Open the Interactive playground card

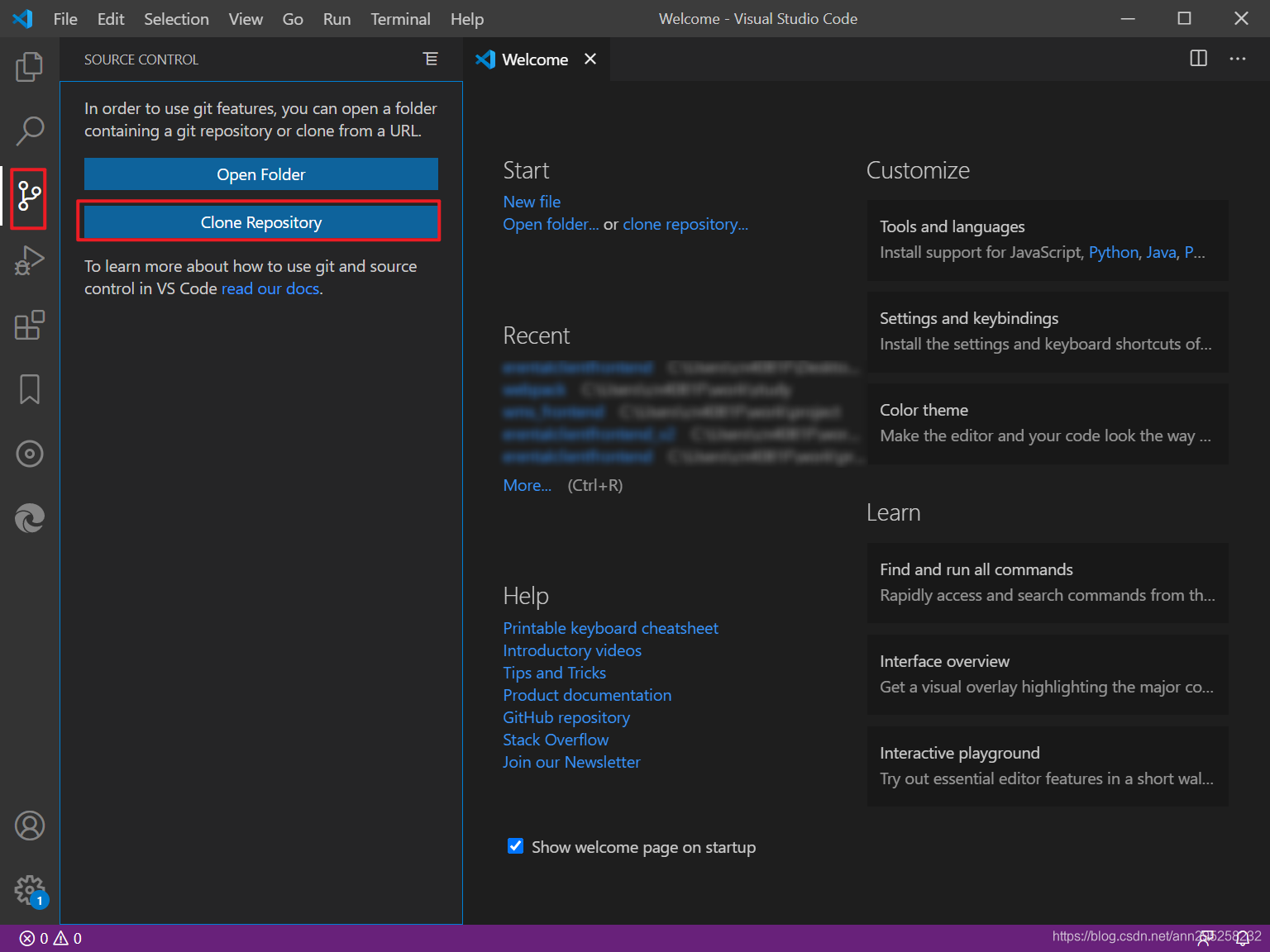[x=1048, y=766]
